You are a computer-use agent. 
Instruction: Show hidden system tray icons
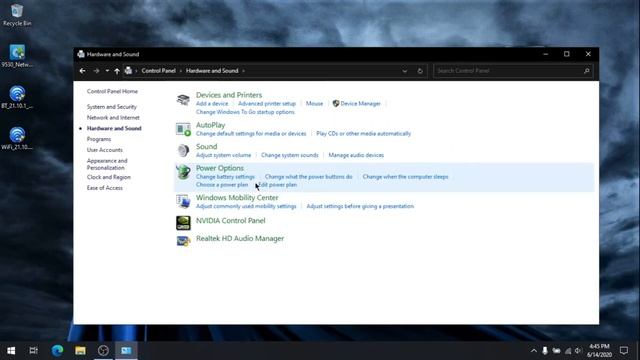click(533, 351)
